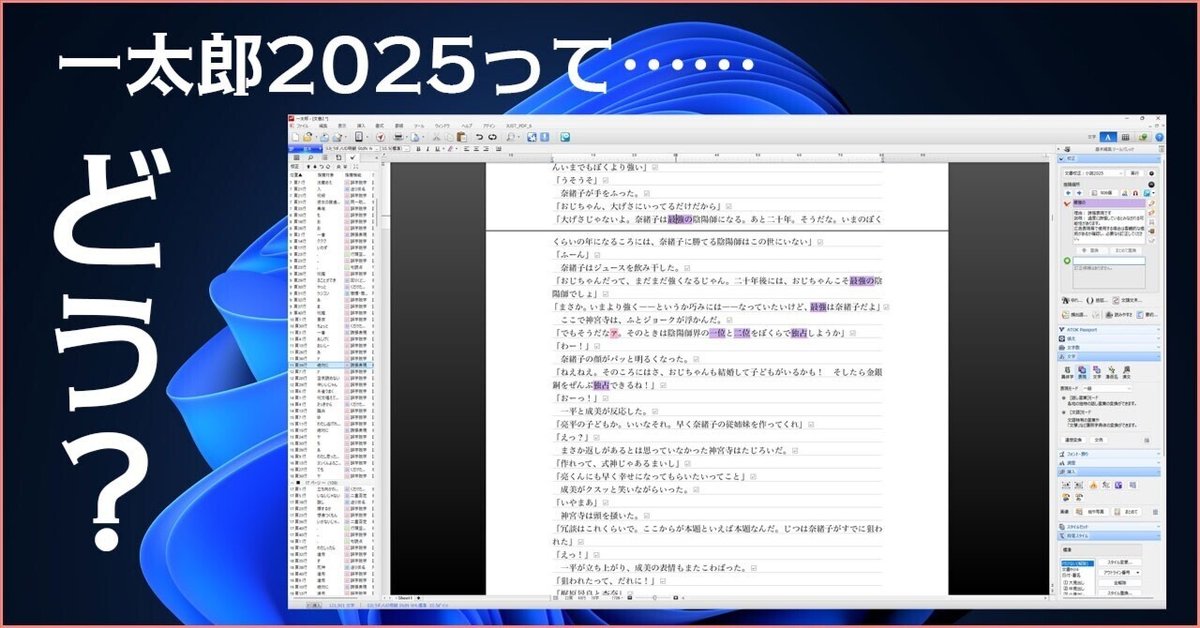
Task: Click the 実行 button in the 校正 palette
Action: tap(1133, 173)
